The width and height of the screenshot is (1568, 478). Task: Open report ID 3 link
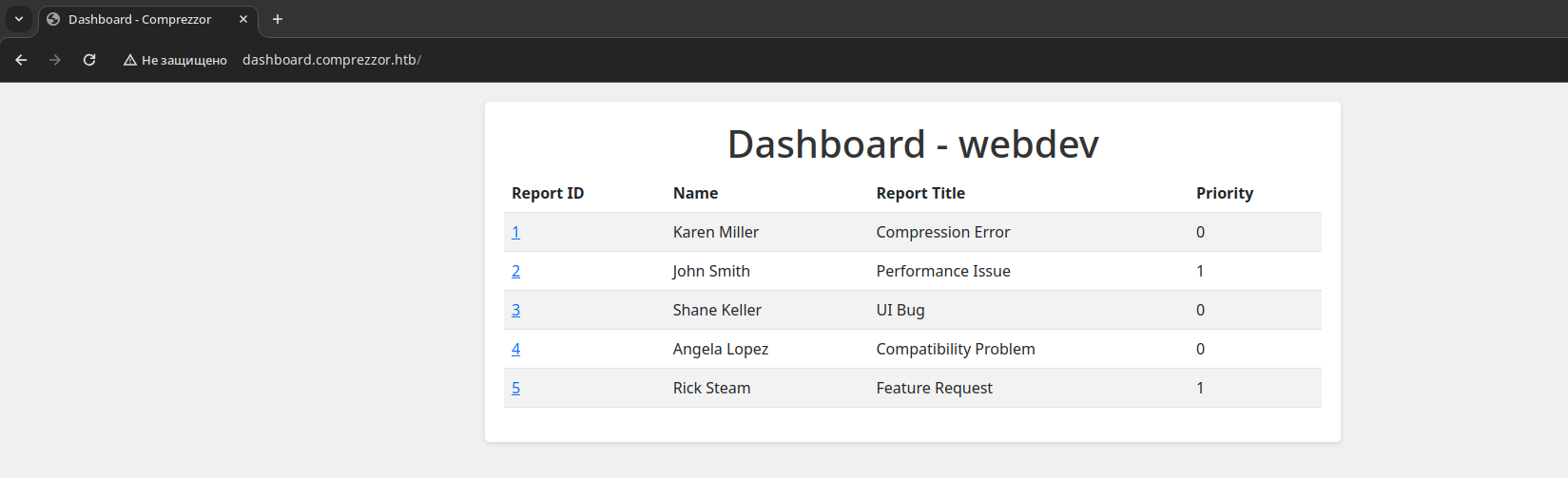[515, 310]
